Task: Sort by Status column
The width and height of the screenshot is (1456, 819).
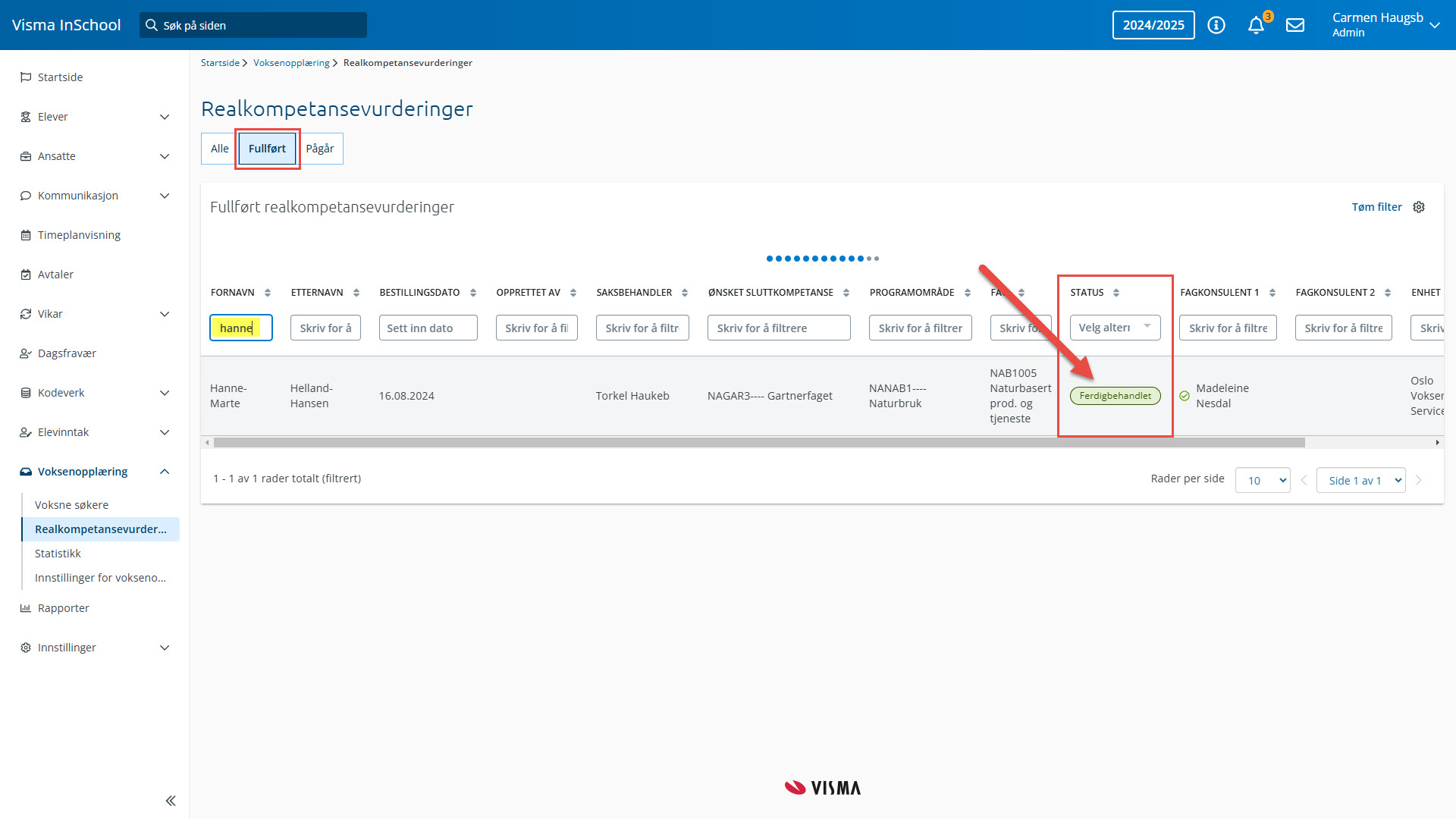Action: point(1116,293)
